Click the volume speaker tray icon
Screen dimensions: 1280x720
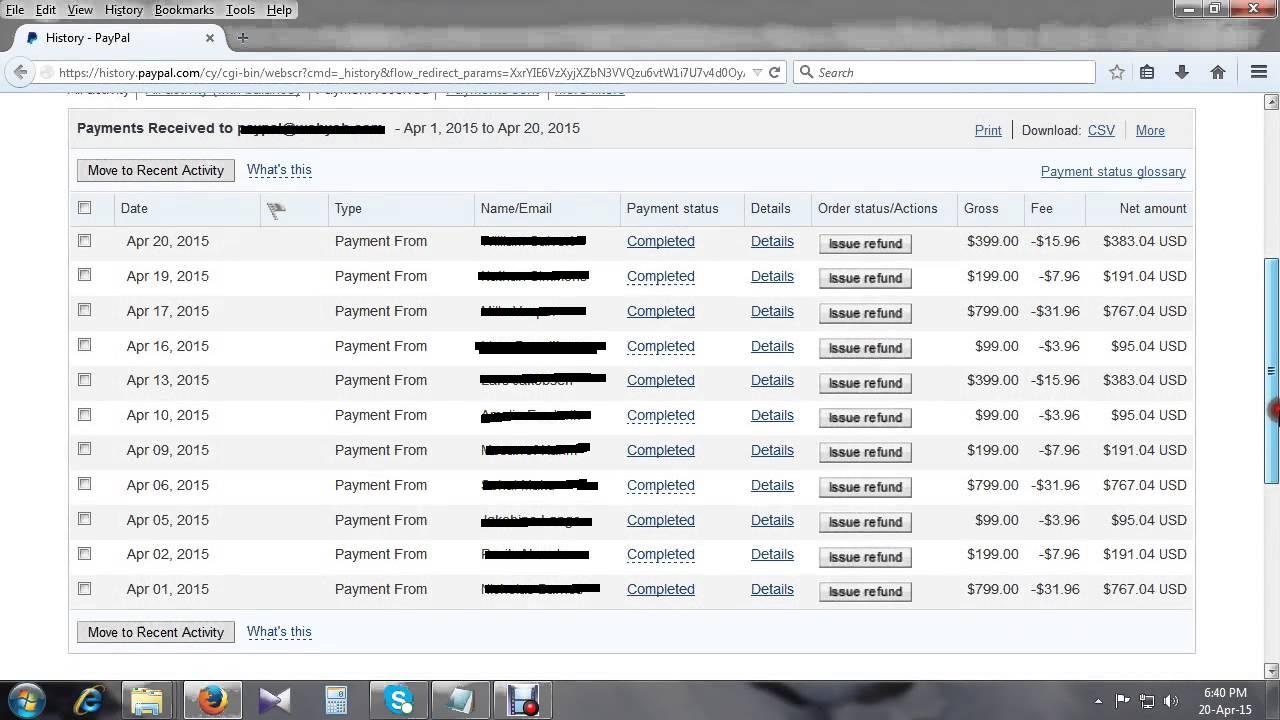click(1171, 701)
